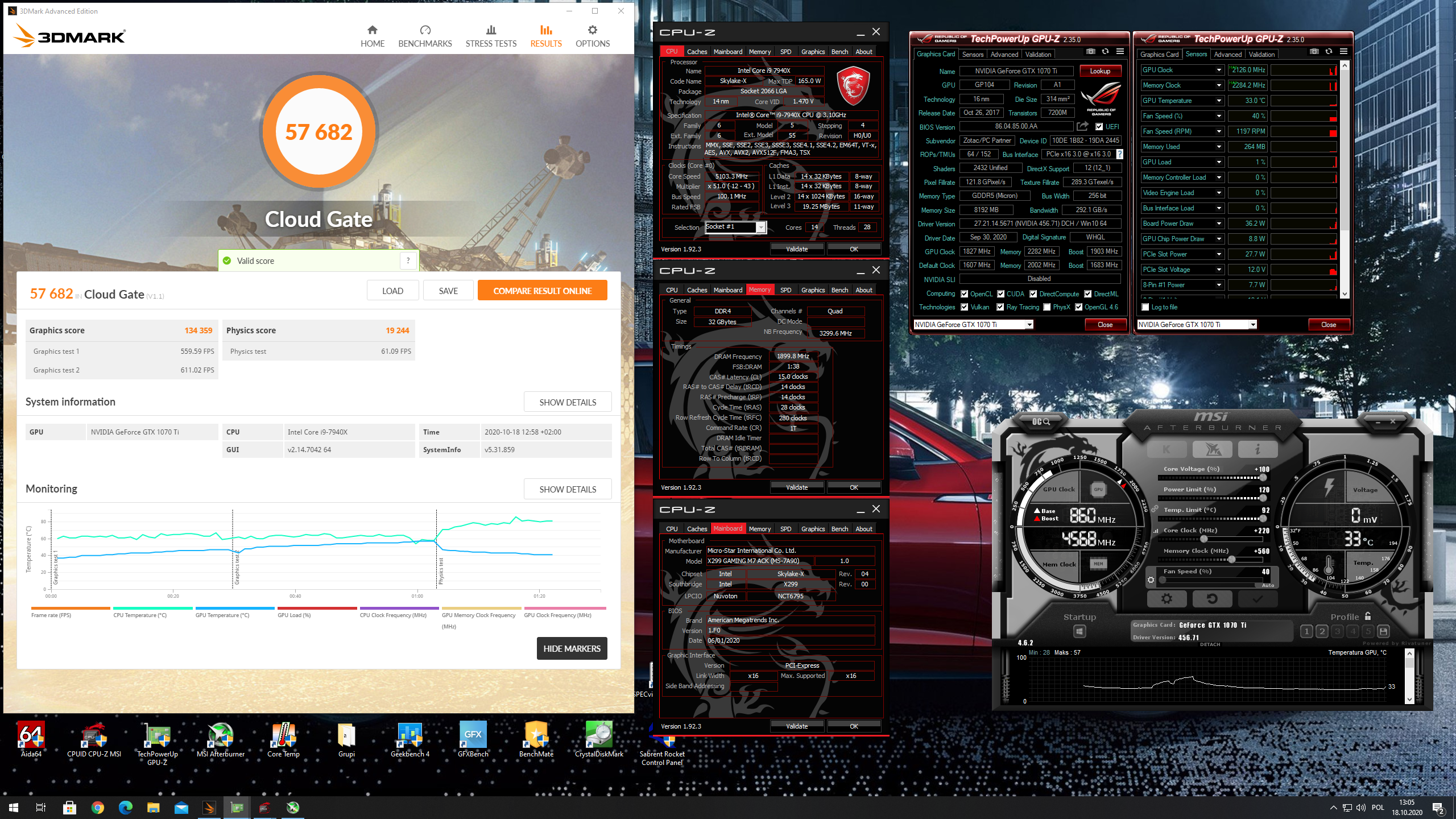The width and height of the screenshot is (1456, 819).
Task: Open GPU selector dropdown in left GPU-Z
Action: pos(1029,325)
